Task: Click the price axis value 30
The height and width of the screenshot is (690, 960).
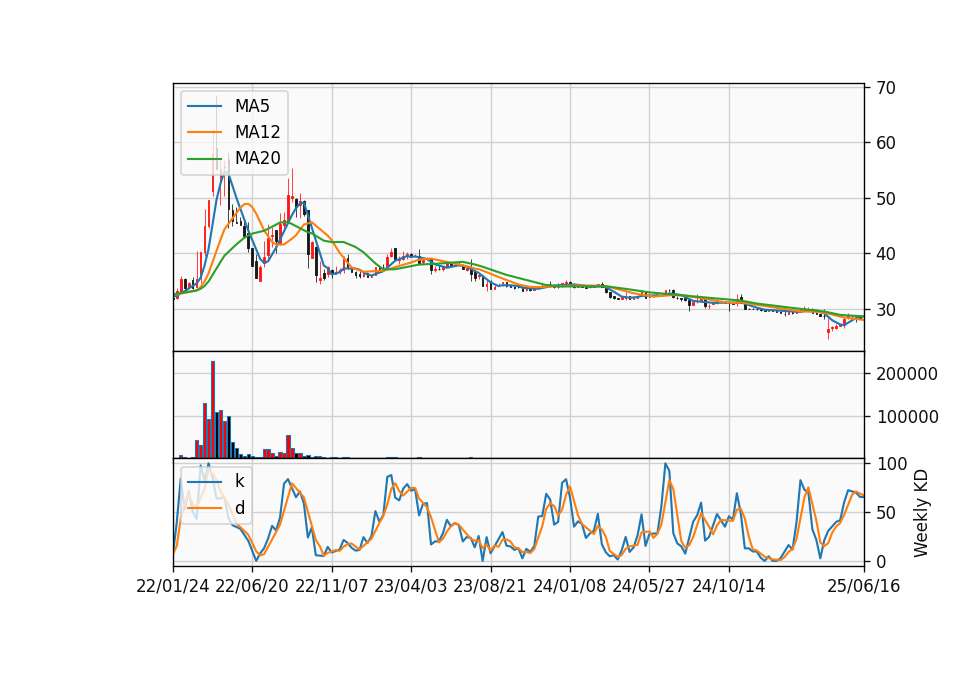Action: [x=886, y=310]
